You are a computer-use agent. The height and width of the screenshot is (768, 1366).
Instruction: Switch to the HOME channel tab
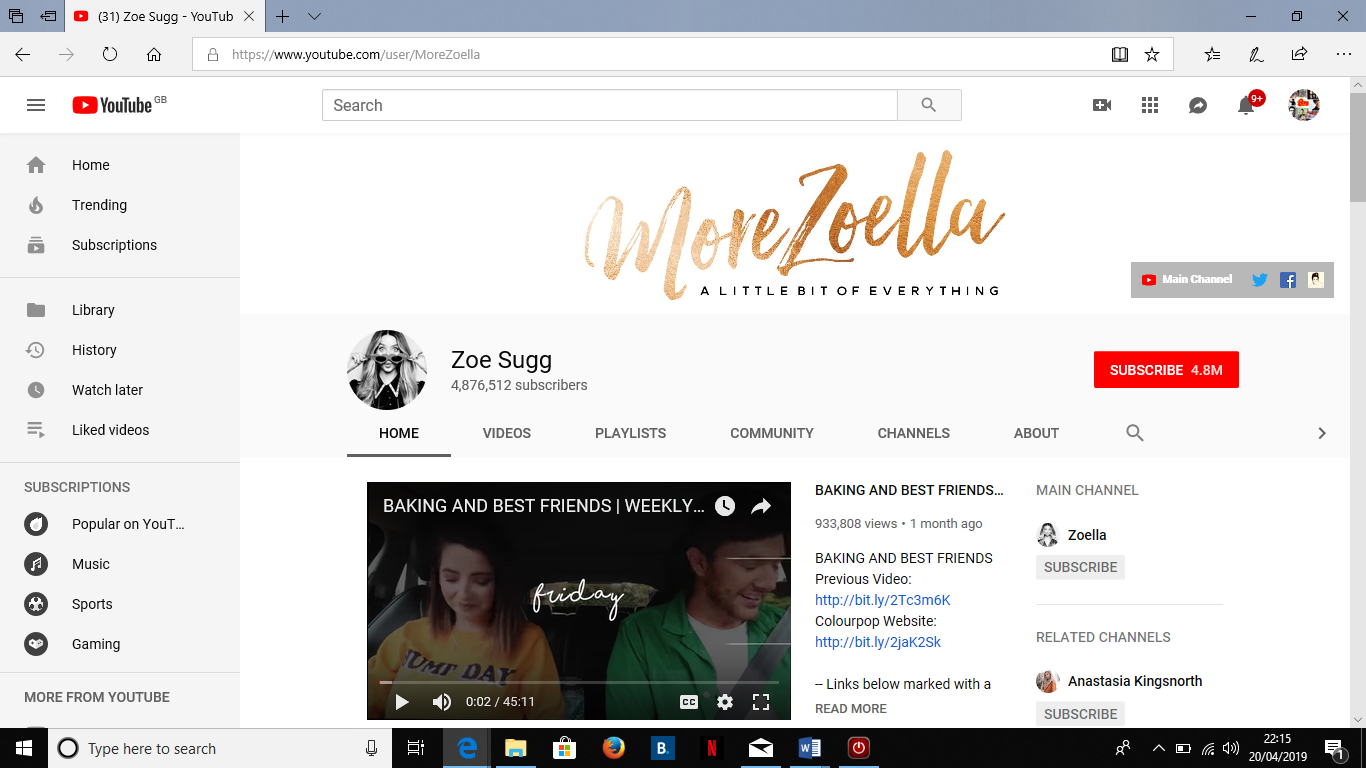coord(399,433)
